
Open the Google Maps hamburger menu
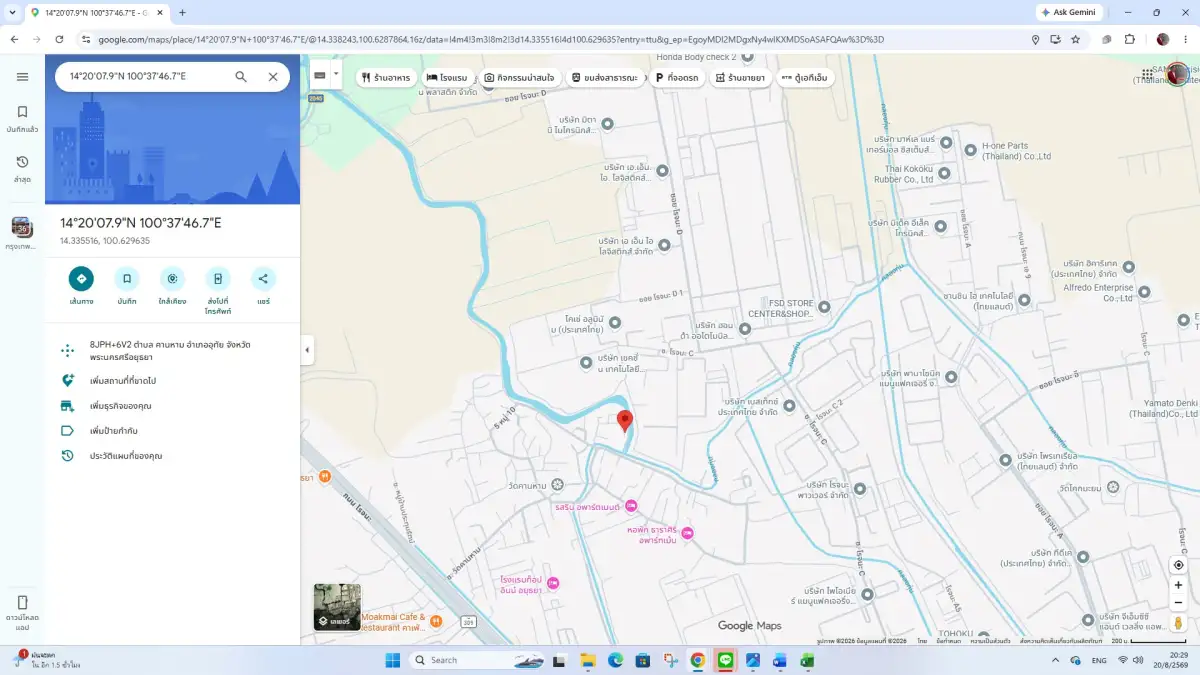pos(22,77)
